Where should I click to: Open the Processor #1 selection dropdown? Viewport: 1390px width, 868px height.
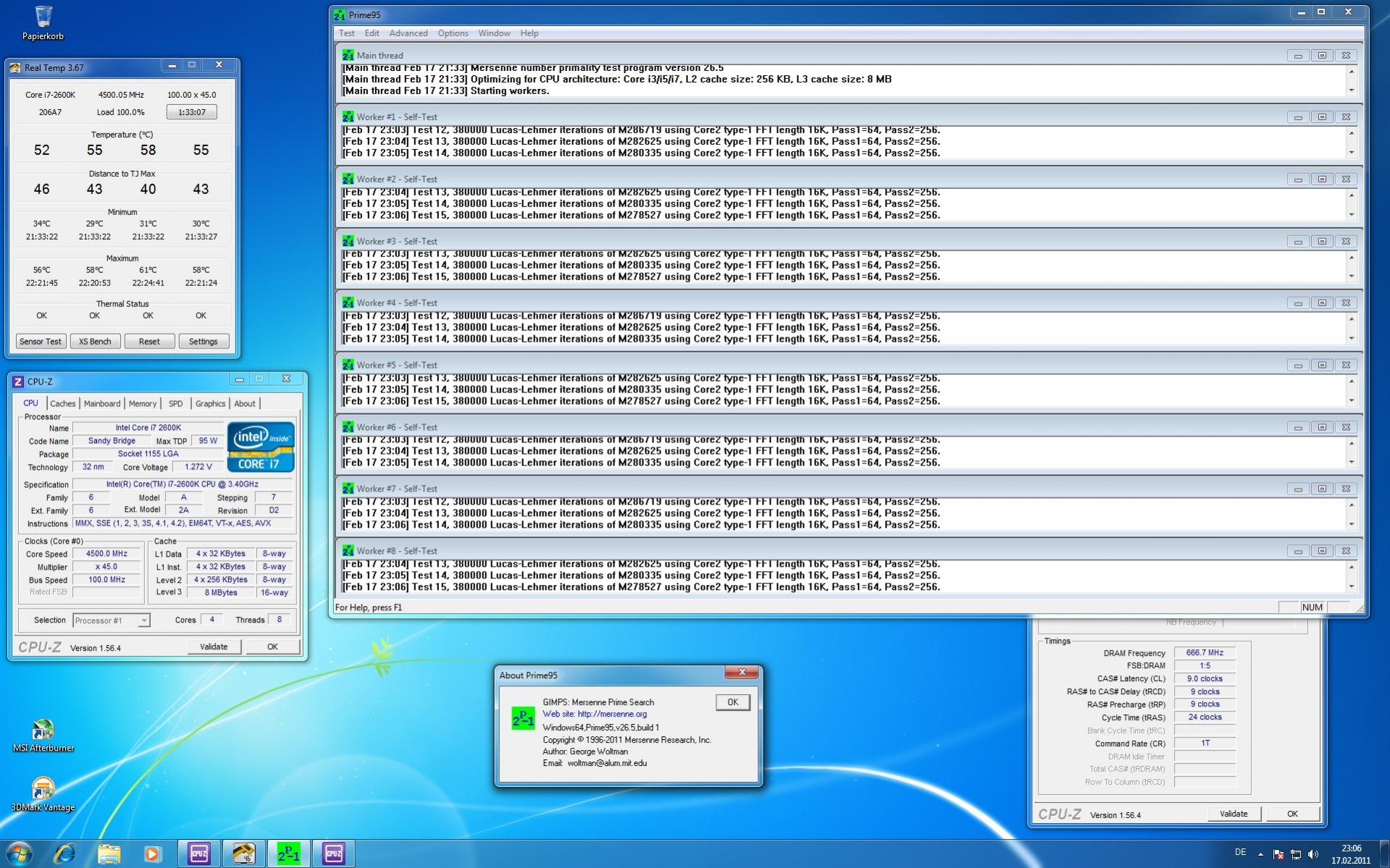pyautogui.click(x=112, y=620)
